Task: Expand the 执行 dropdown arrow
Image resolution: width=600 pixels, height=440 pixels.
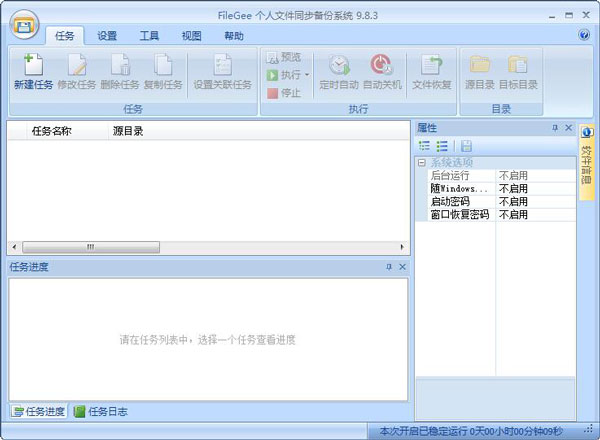Action: [307, 75]
